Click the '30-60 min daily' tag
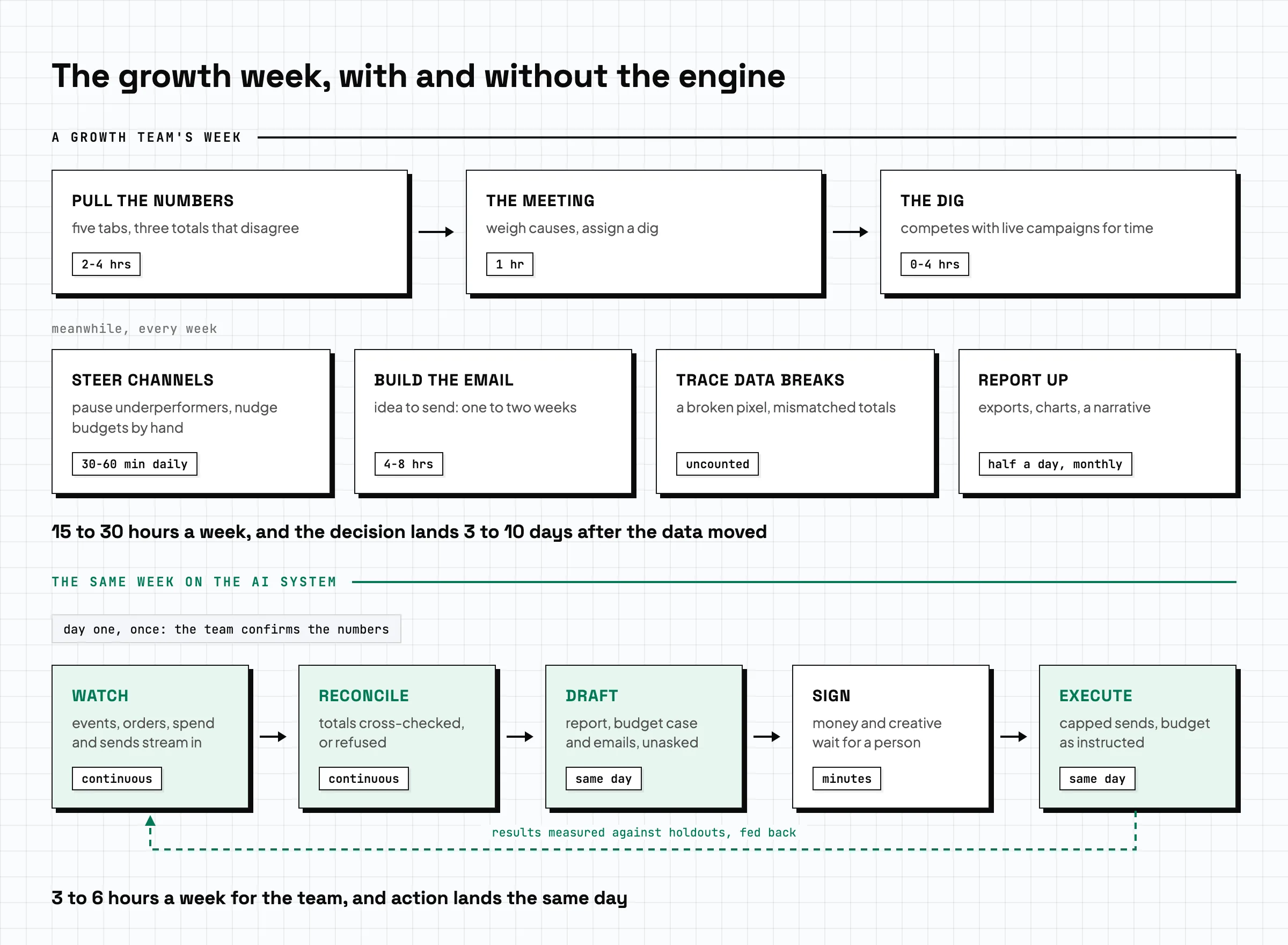 coord(134,464)
